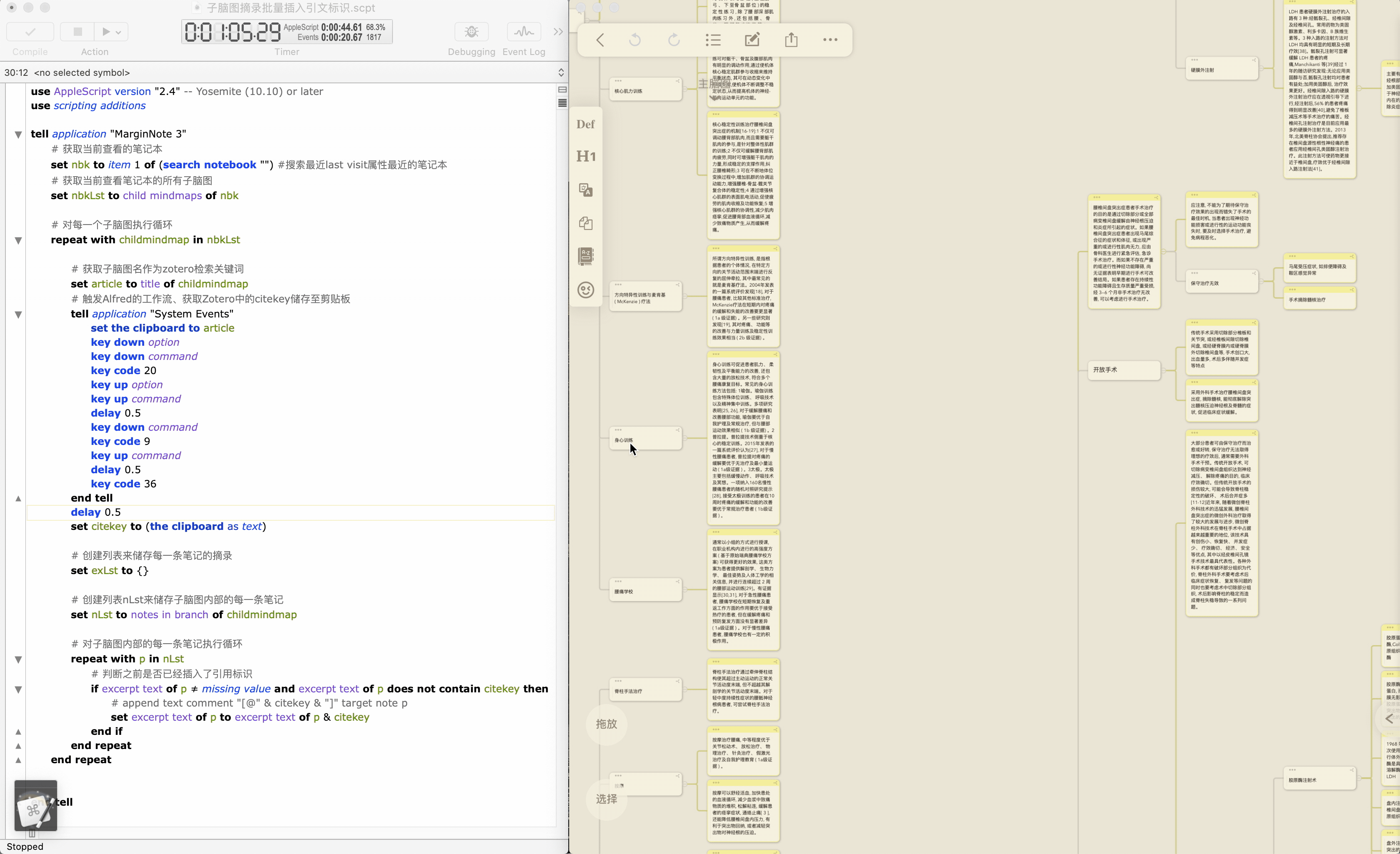Collapse the if excerpt text block
Viewport: 1400px width, 854px height.
coord(18,690)
